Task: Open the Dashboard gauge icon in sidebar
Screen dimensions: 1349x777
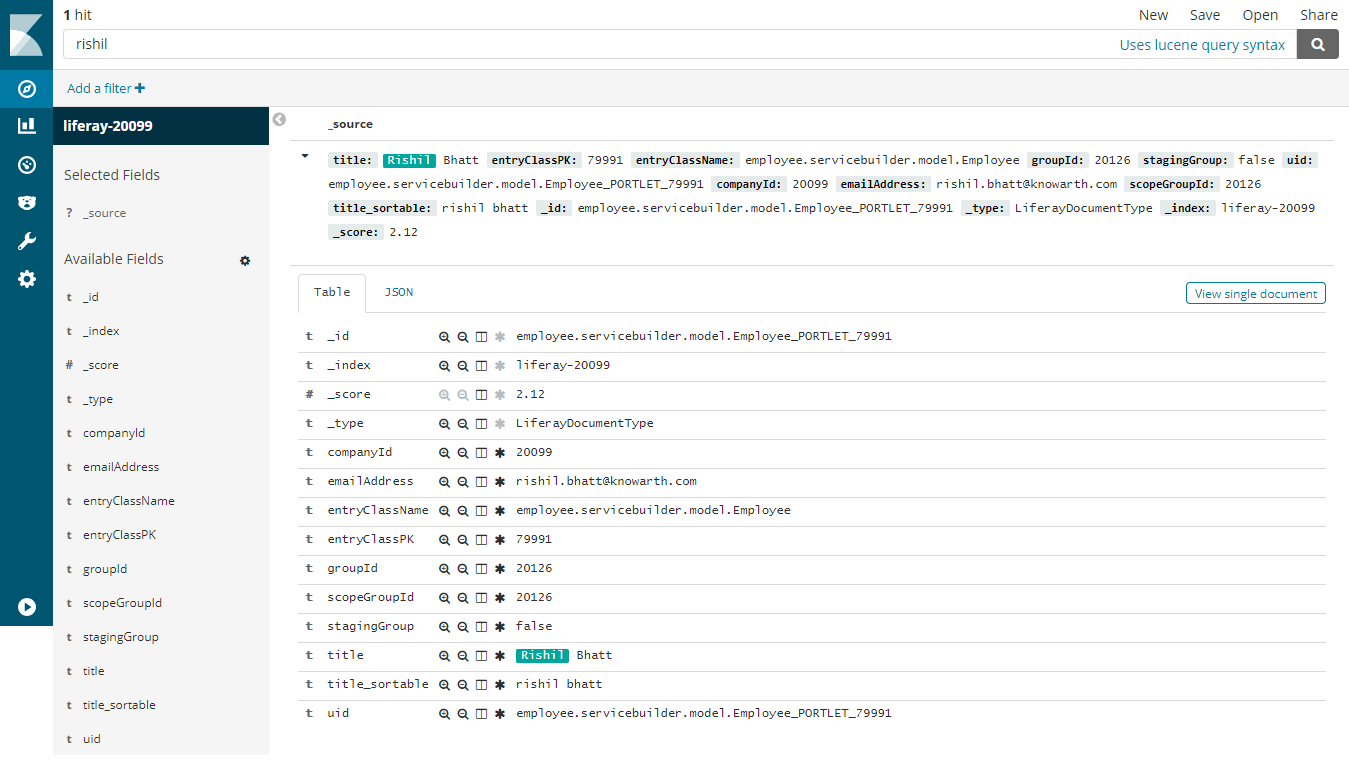Action: click(x=27, y=165)
